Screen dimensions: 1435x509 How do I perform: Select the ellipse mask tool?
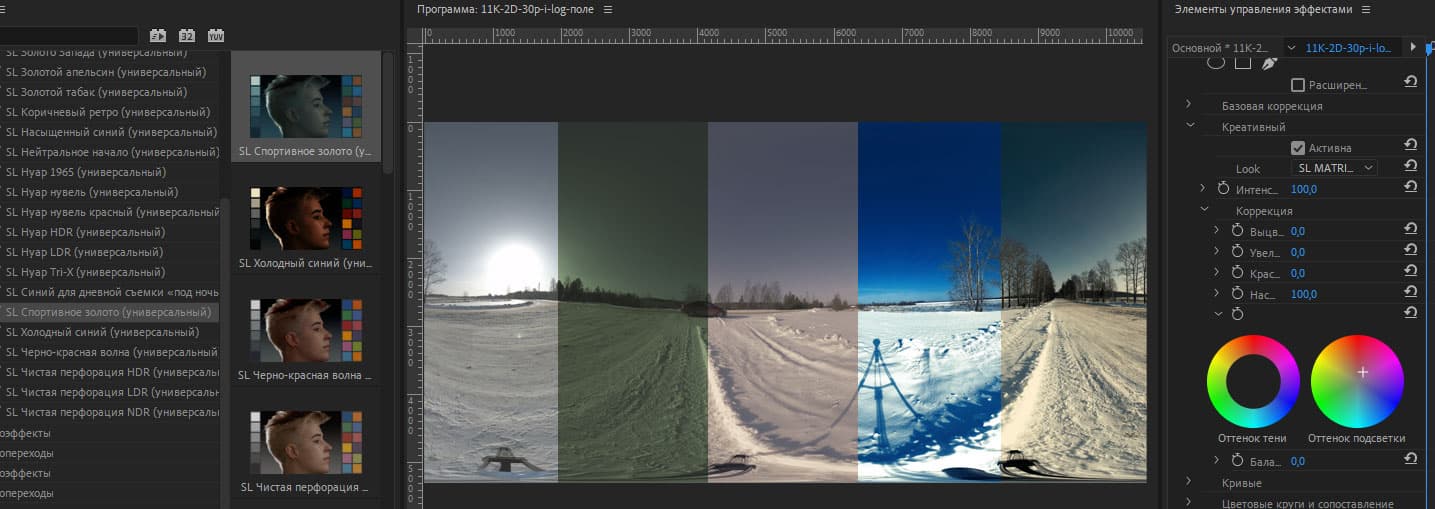[1216, 62]
